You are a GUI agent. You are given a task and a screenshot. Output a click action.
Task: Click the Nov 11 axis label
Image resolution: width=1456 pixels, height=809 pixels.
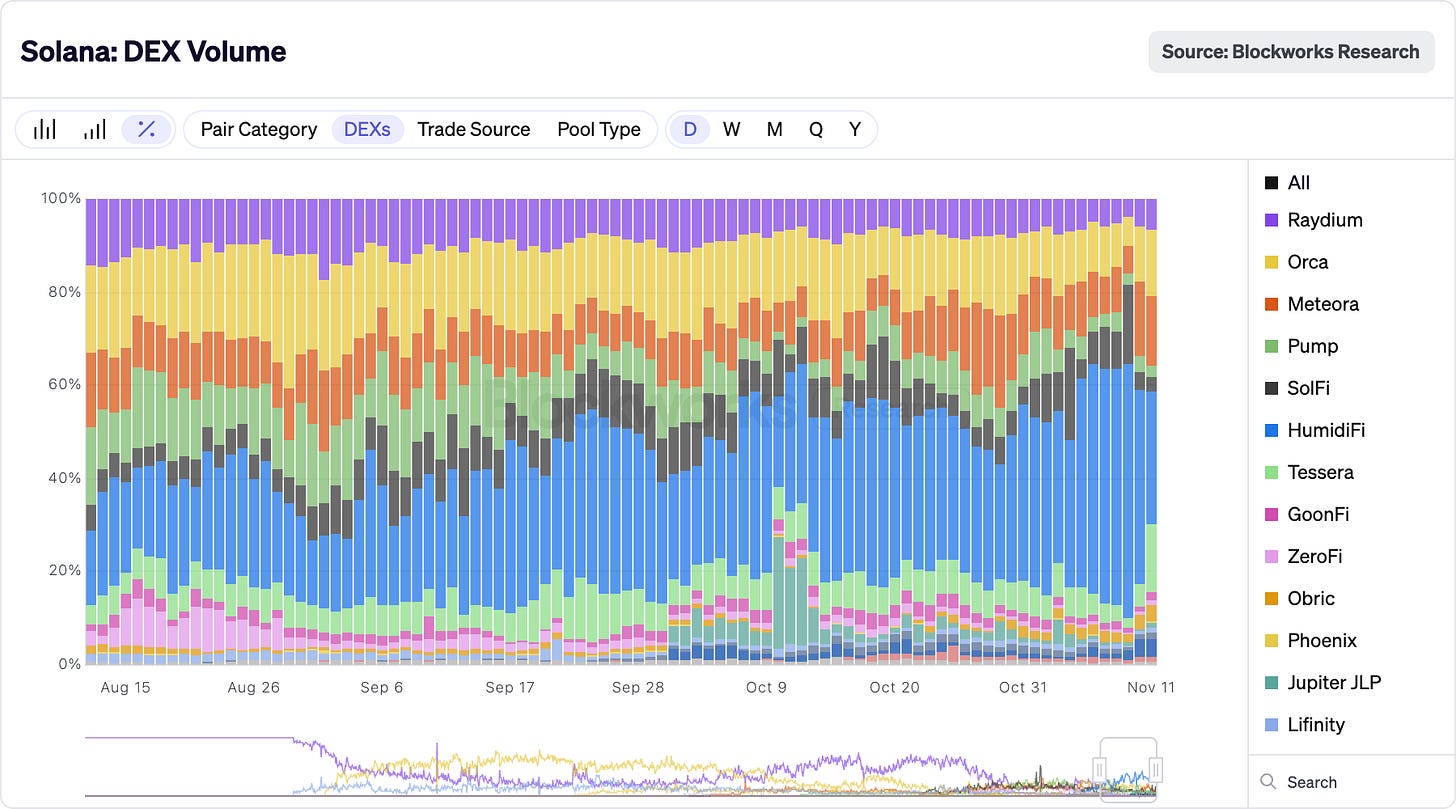[1151, 687]
